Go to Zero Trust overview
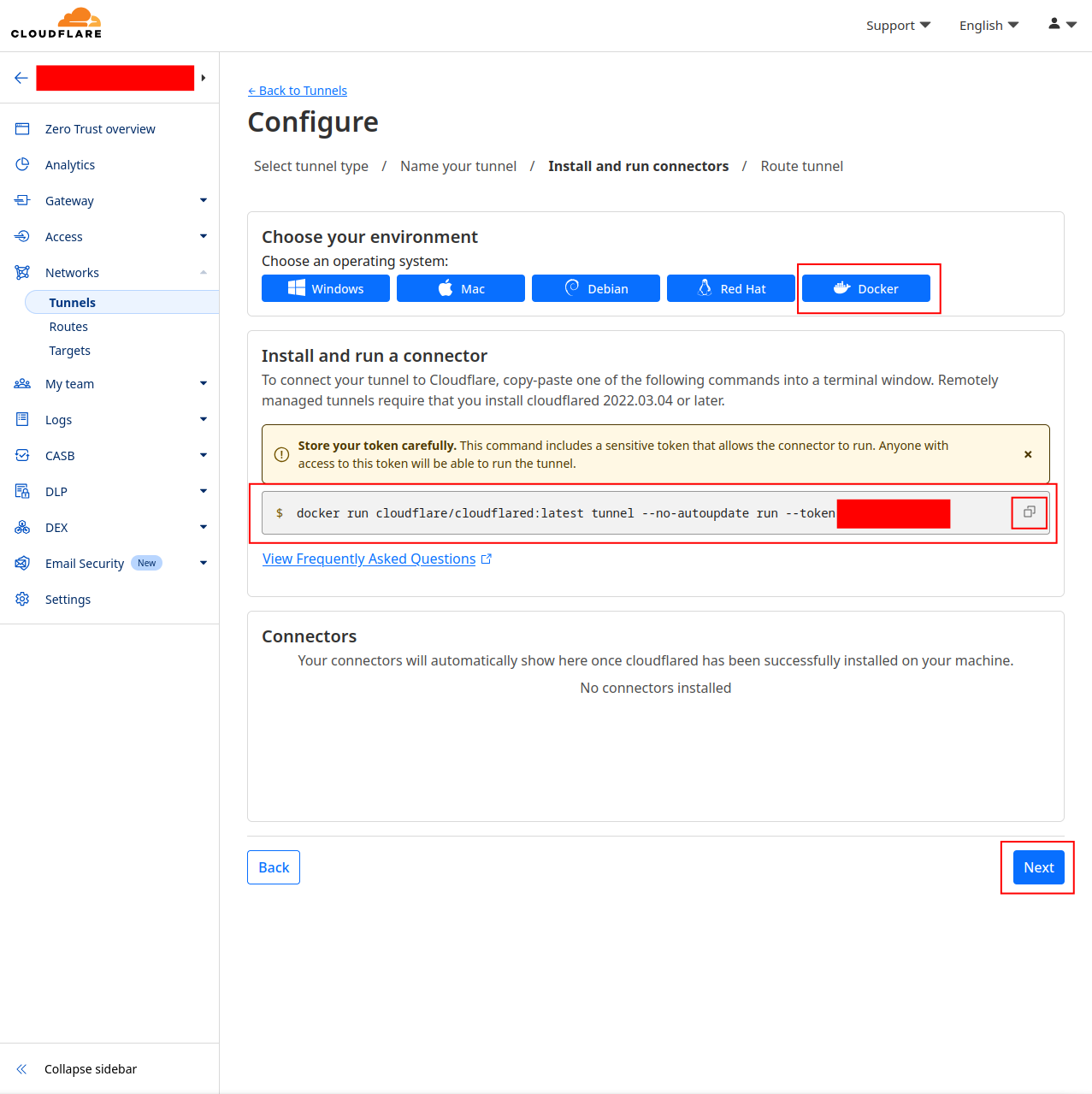The width and height of the screenshot is (1092, 1094). pyautogui.click(x=100, y=129)
